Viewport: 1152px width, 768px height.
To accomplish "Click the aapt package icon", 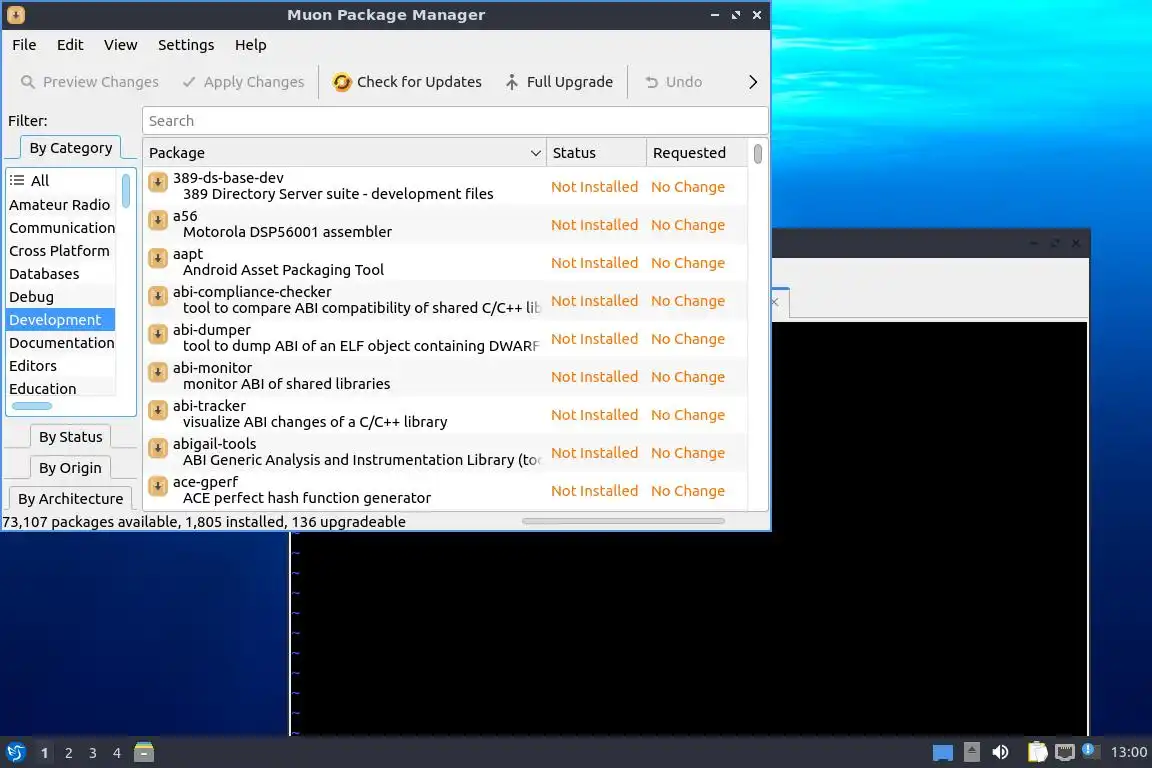I will coord(158,258).
